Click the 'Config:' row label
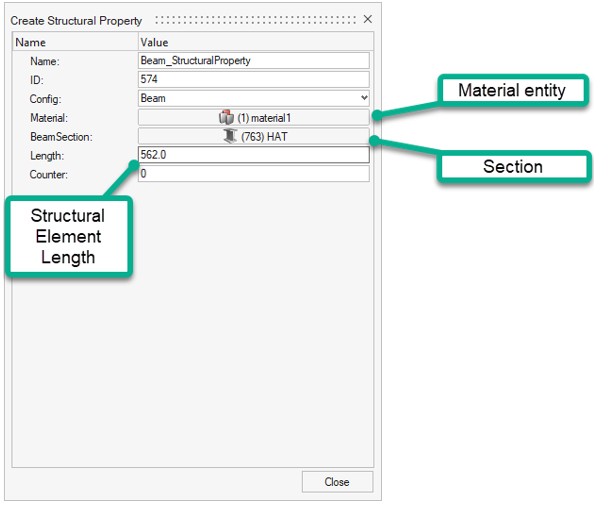This screenshot has height=506, width=598. 45,99
